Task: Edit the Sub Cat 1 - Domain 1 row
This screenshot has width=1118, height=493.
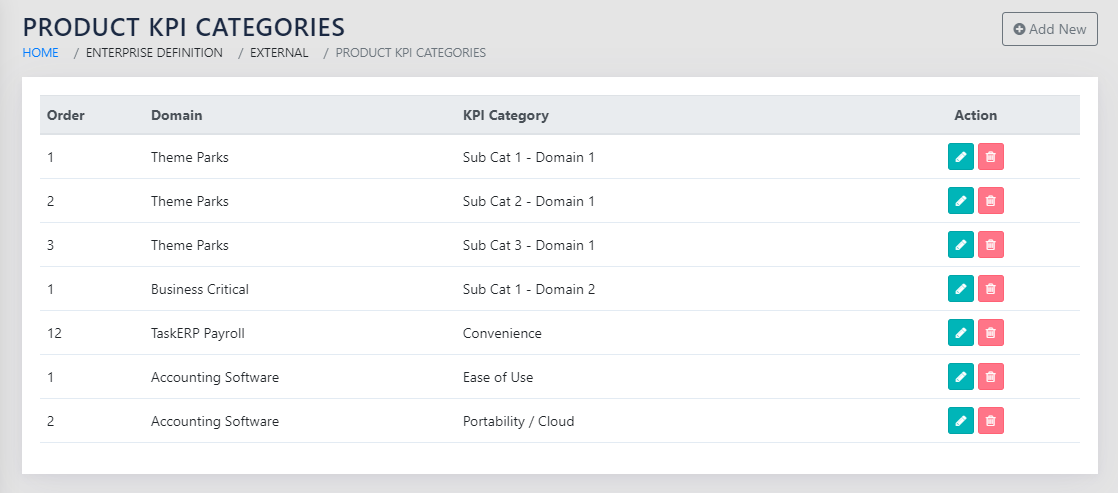Action: pos(960,157)
